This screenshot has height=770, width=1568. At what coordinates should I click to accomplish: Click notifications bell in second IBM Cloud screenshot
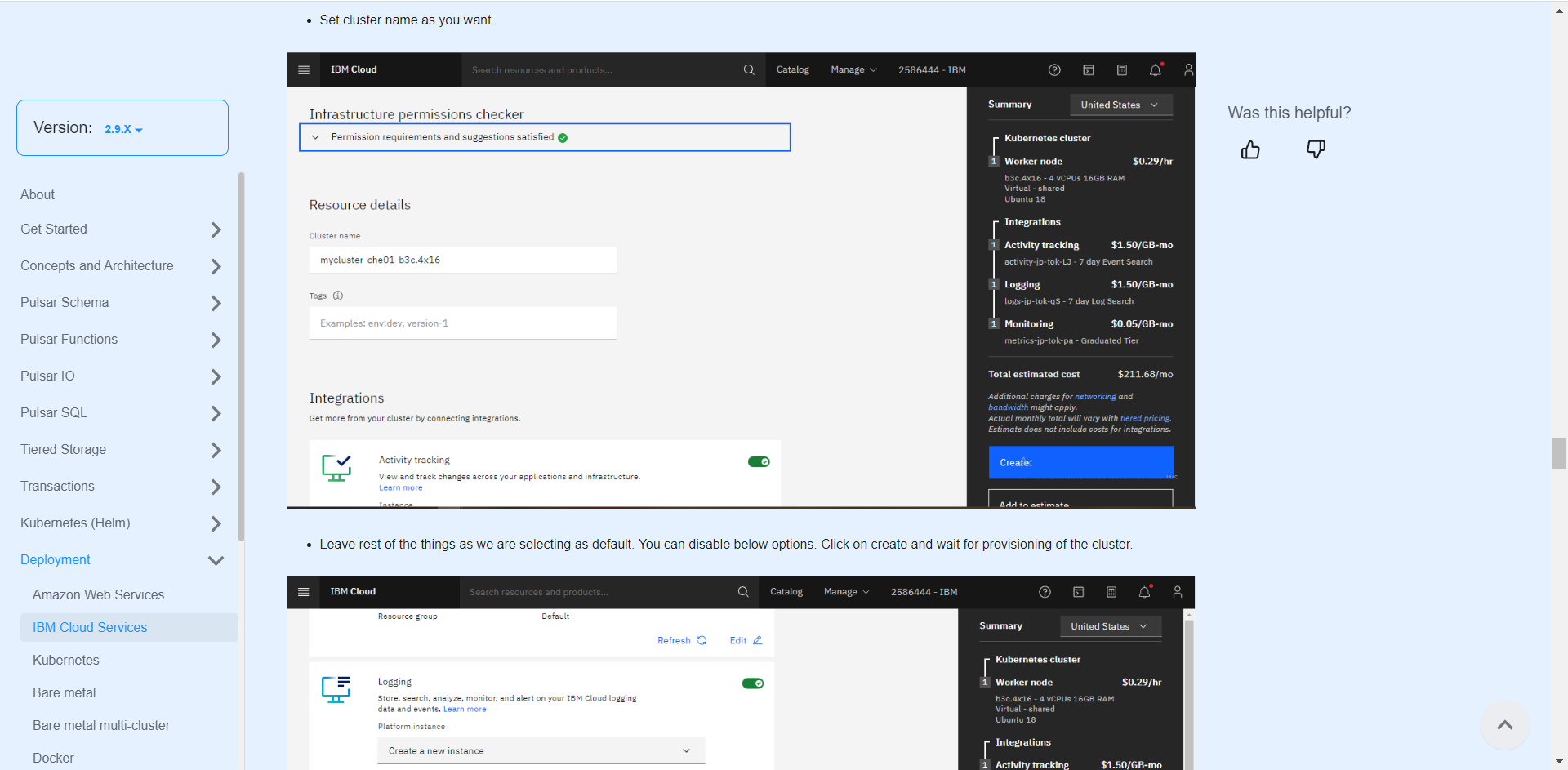pos(1145,592)
